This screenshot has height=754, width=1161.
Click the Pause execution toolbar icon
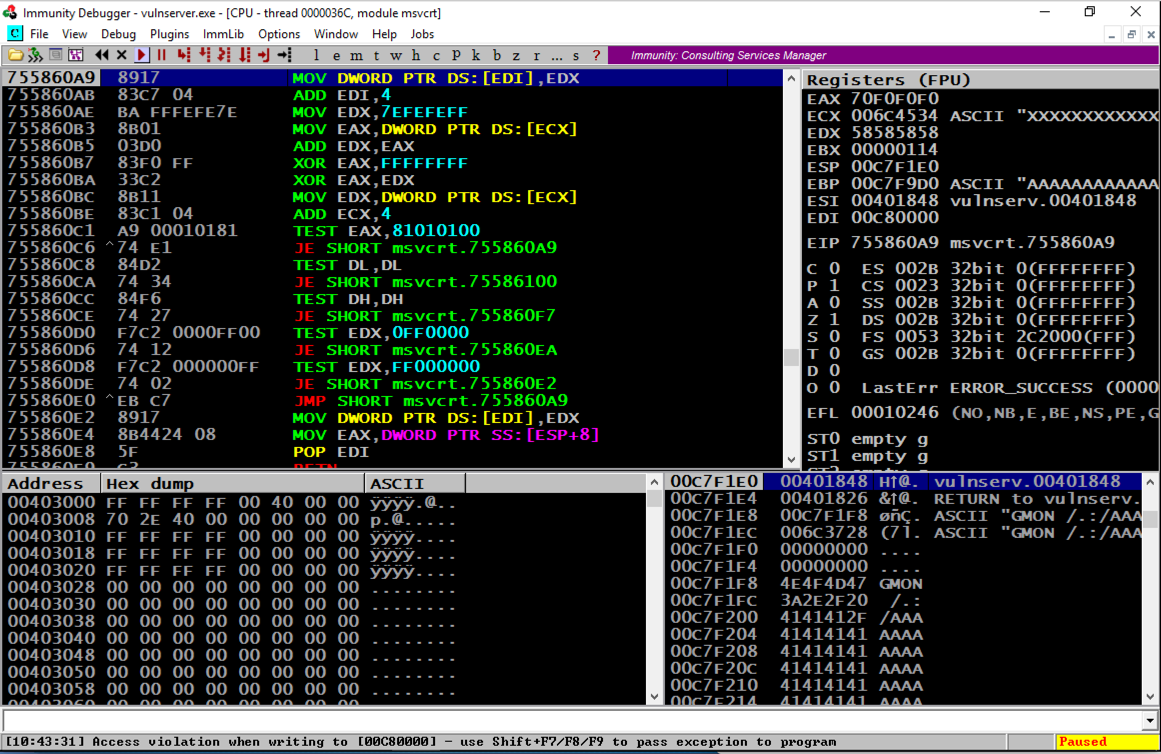tap(162, 55)
